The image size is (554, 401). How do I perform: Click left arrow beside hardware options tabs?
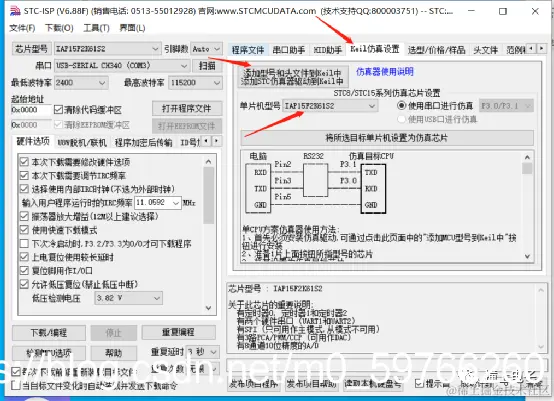[x=206, y=141]
